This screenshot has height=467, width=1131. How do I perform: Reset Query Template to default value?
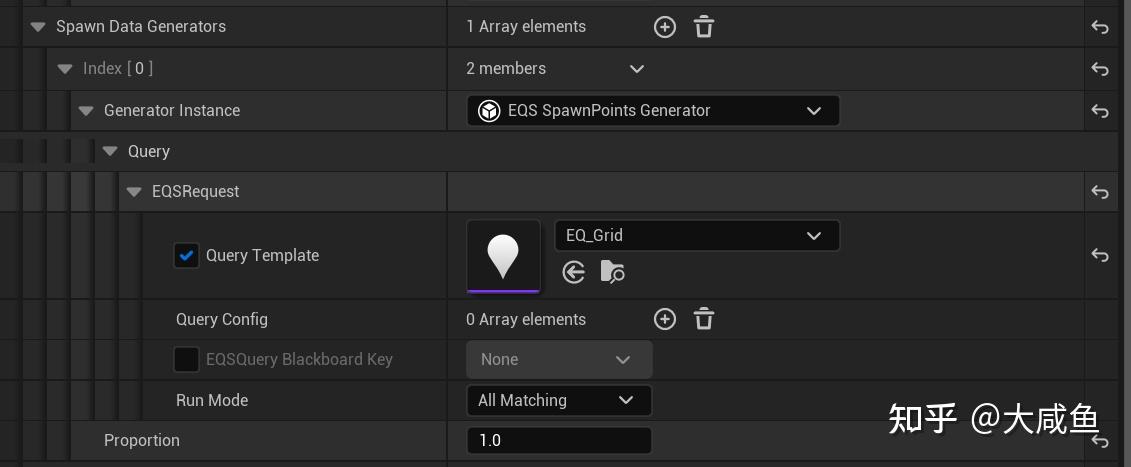tap(1100, 255)
